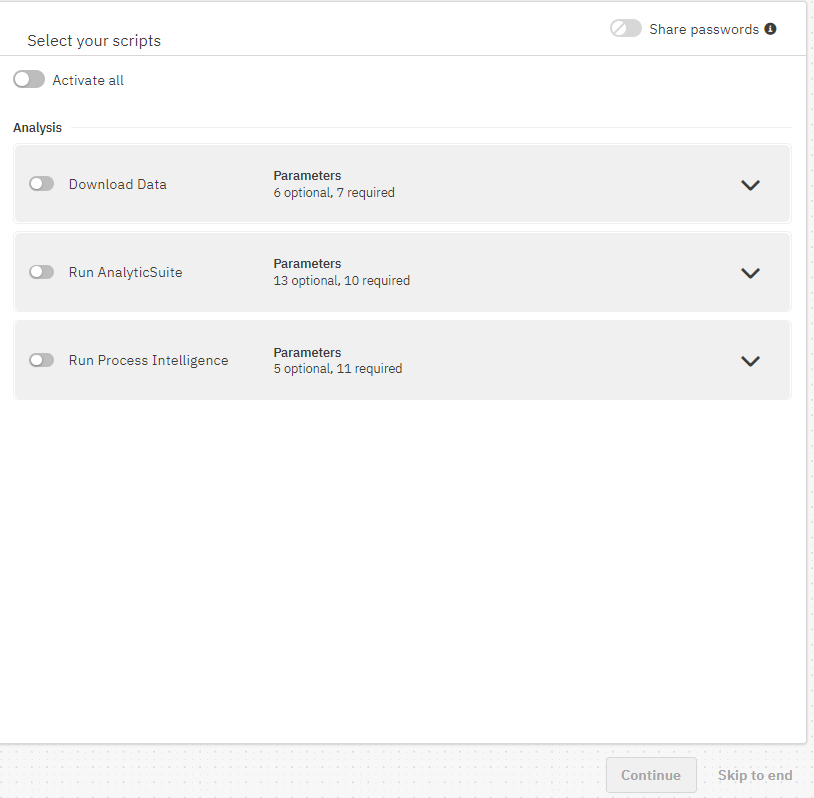Click the Run Process Intelligence label
Screen dimensions: 814x798
(x=148, y=360)
